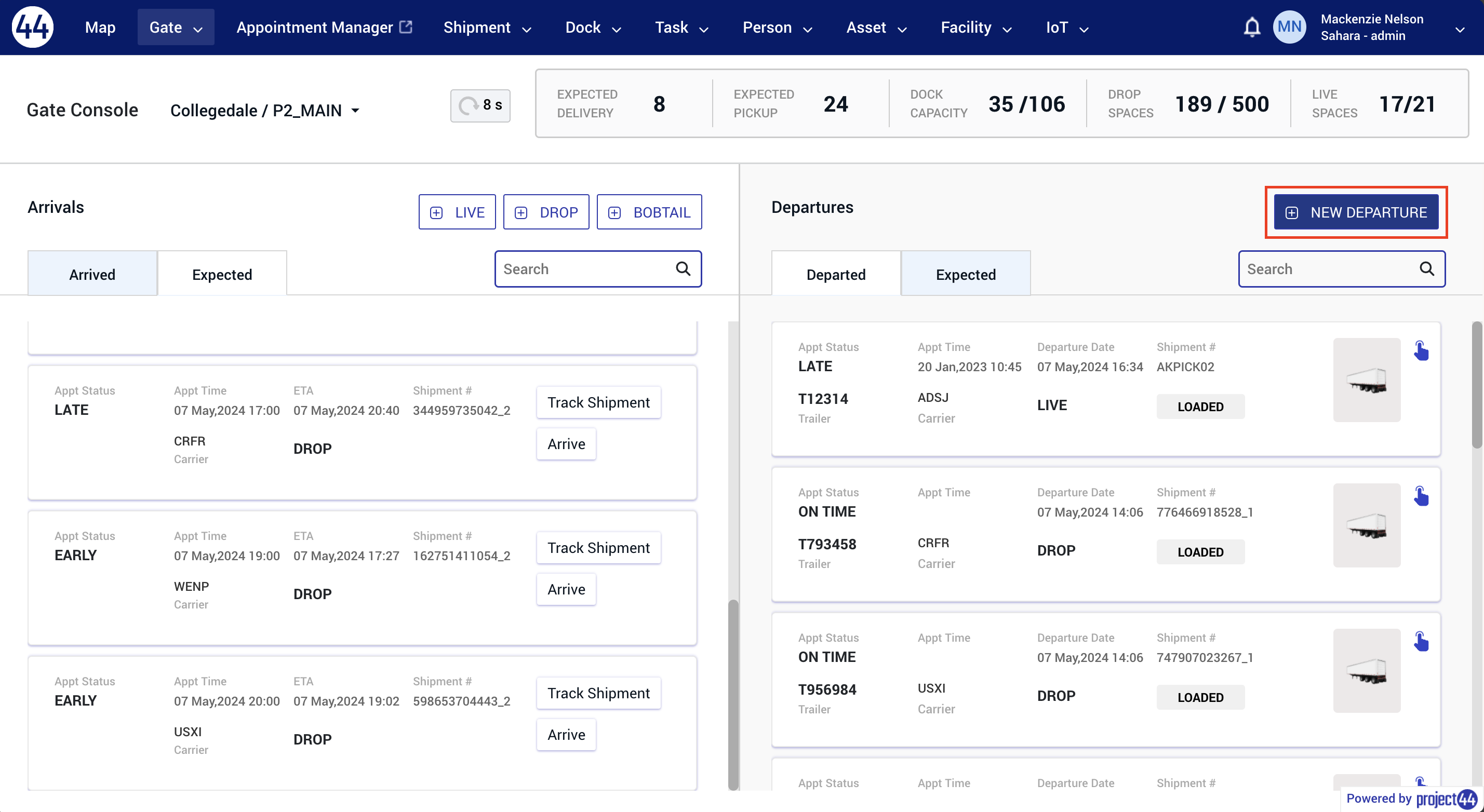This screenshot has height=812, width=1484.
Task: Arrive the USXI carrier shipment
Action: 566,734
